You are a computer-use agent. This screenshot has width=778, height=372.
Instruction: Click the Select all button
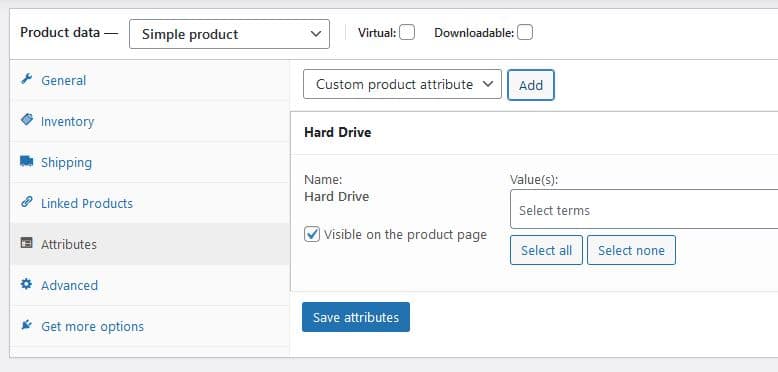546,250
